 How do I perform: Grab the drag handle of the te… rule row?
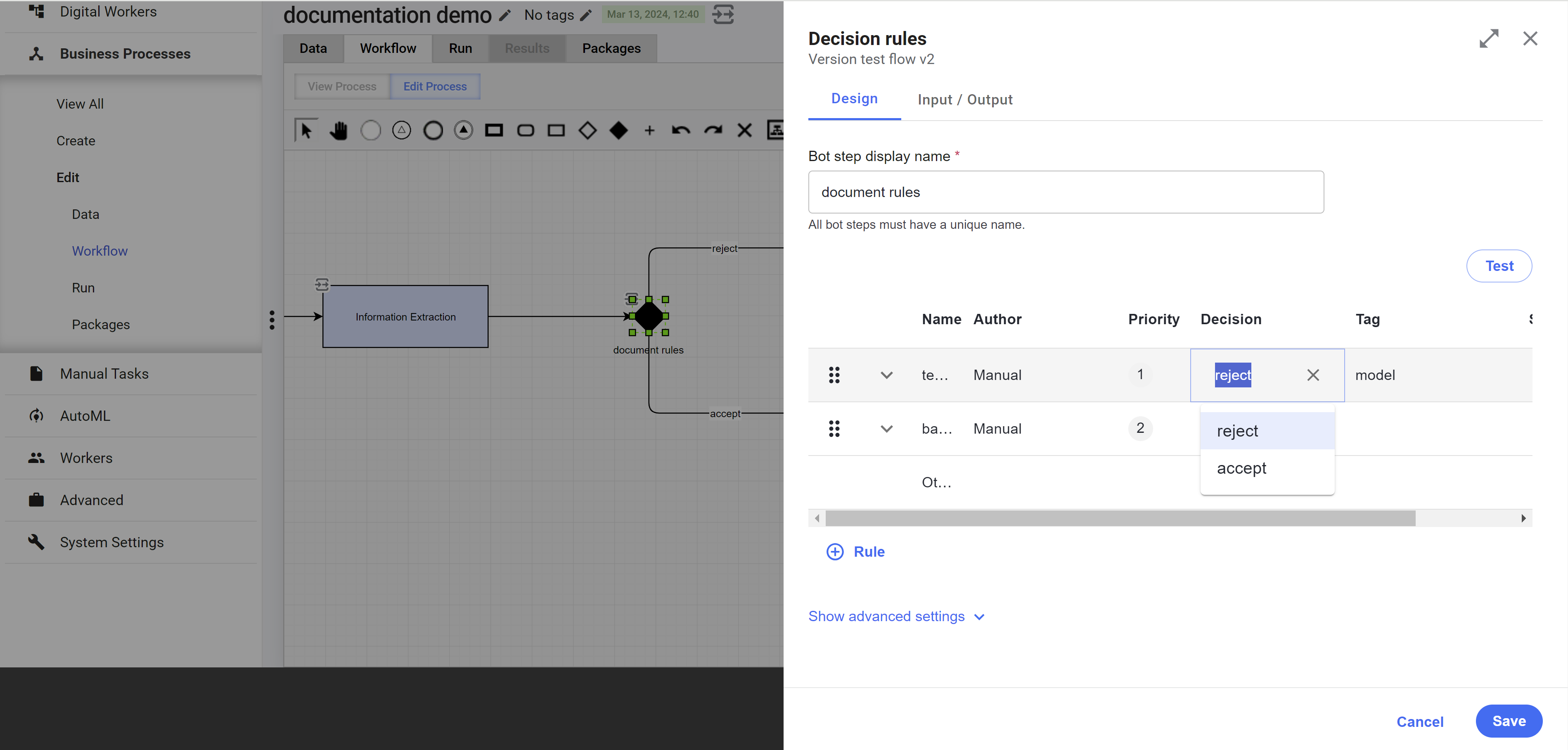pyautogui.click(x=834, y=375)
